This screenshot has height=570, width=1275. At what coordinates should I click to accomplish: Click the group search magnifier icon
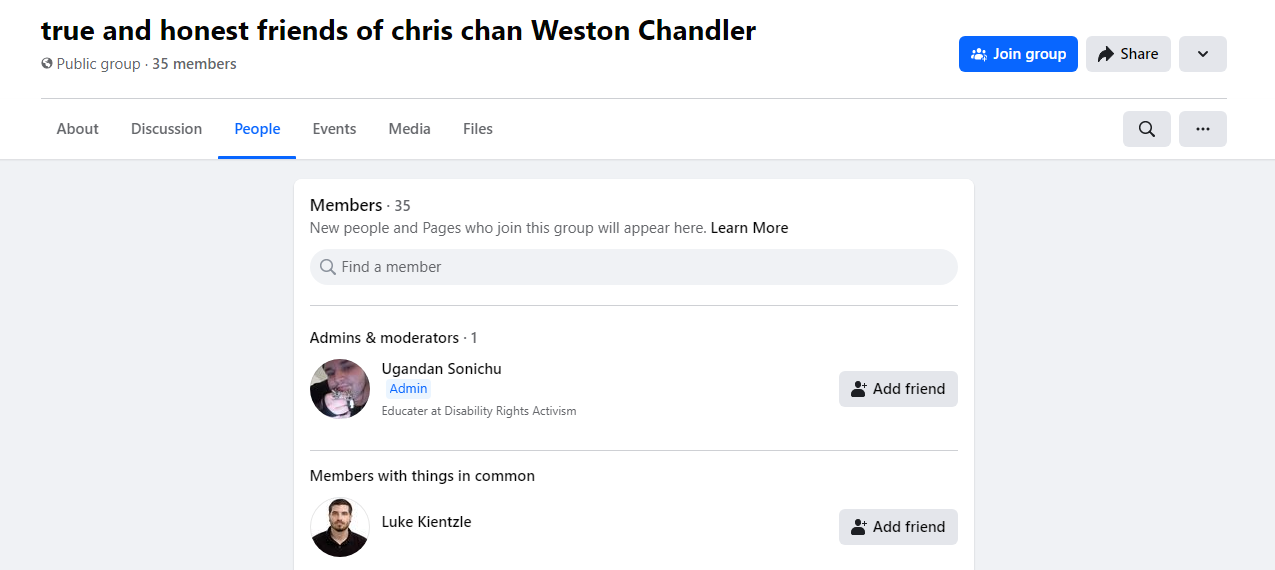[x=1147, y=129]
